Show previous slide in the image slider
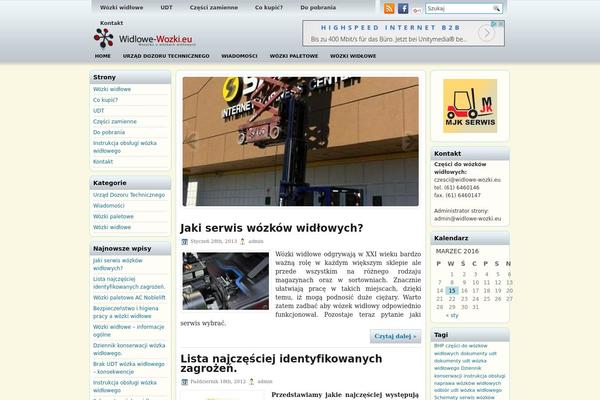This screenshot has height=400, width=600. [x=191, y=140]
